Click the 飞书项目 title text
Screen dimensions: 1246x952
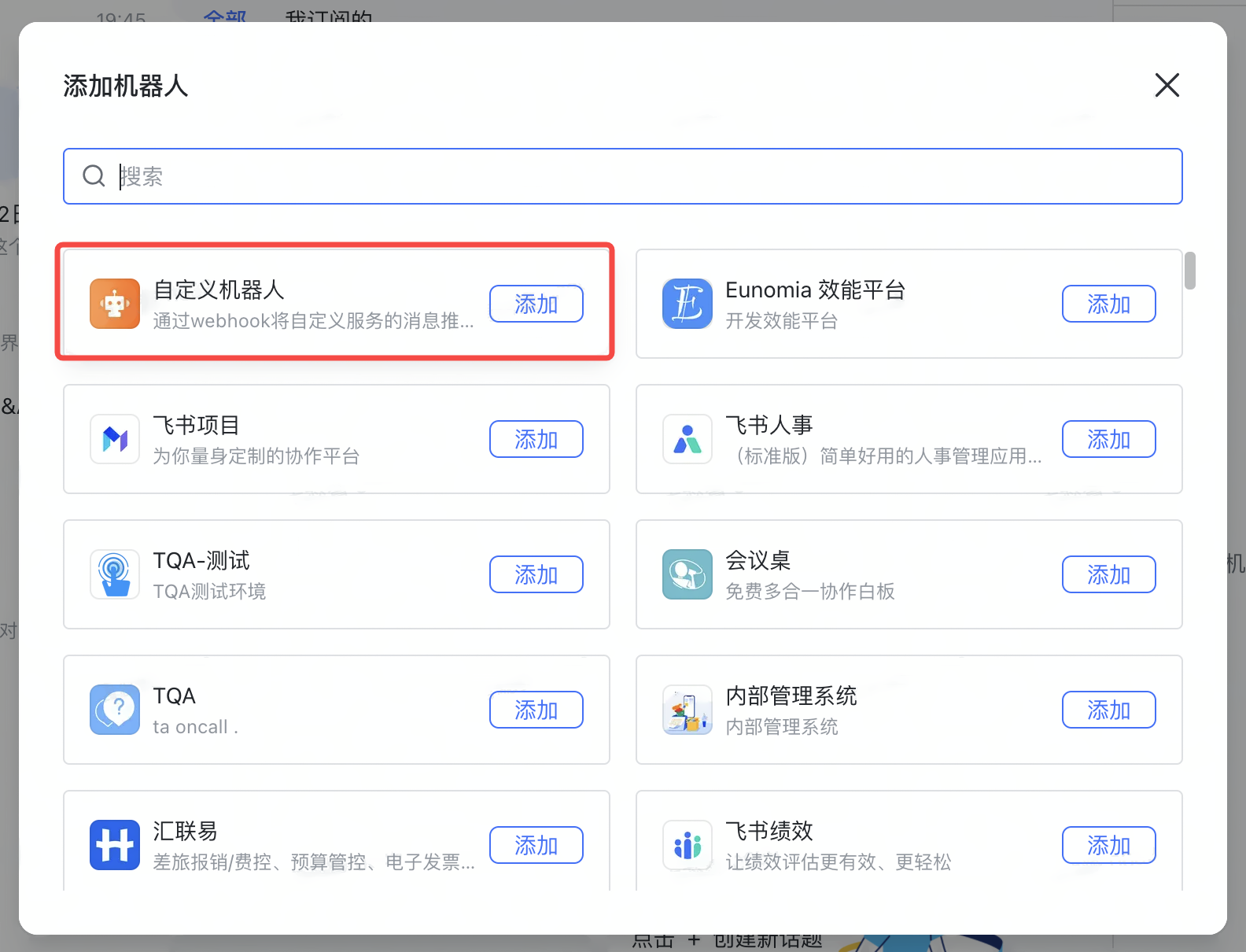point(197,425)
